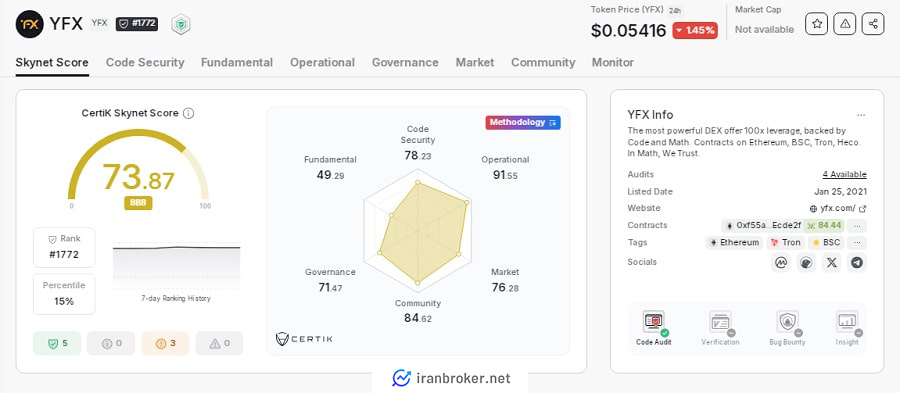Click the warning triangle report button
This screenshot has height=393, width=900.
click(x=845, y=24)
